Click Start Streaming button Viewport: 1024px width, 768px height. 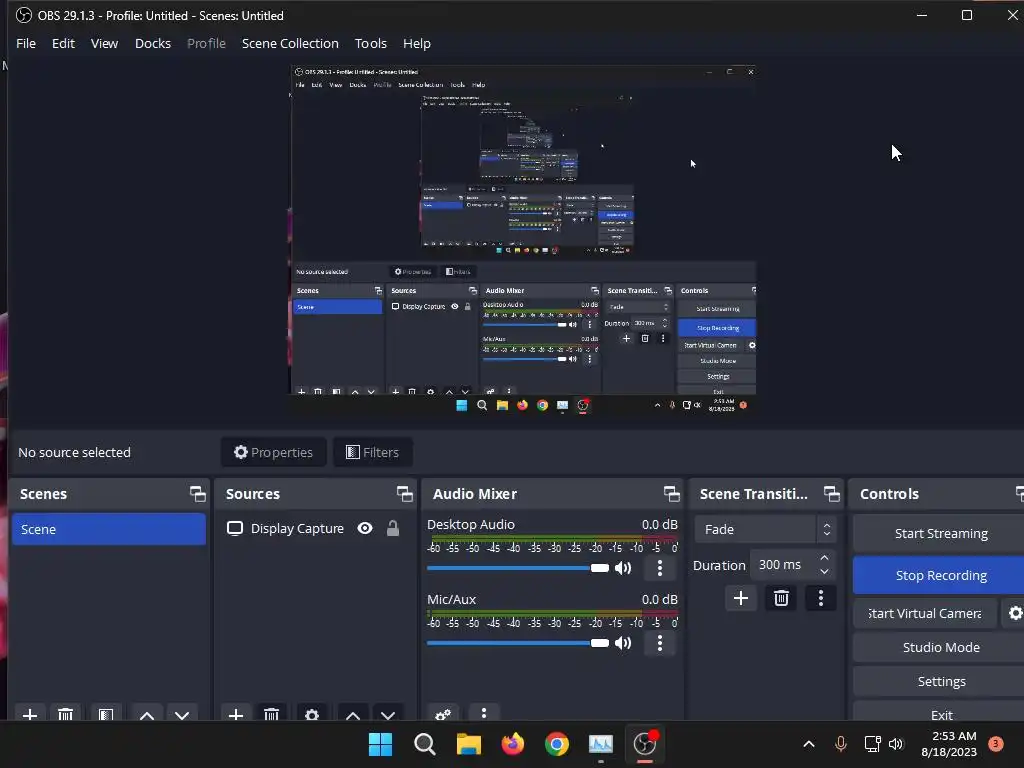tap(940, 533)
